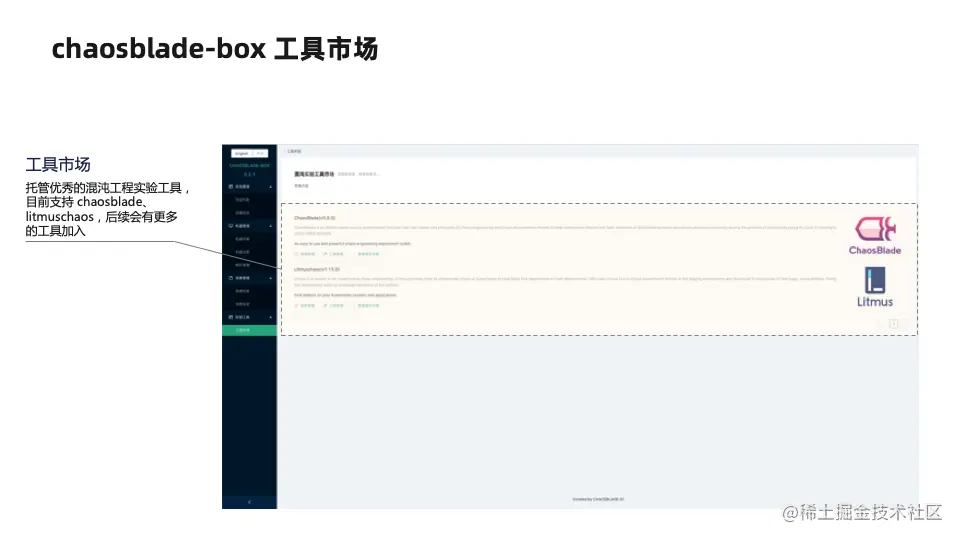Select the highlighted green 工具市场 menu item
The image size is (960, 540).
[x=249, y=330]
